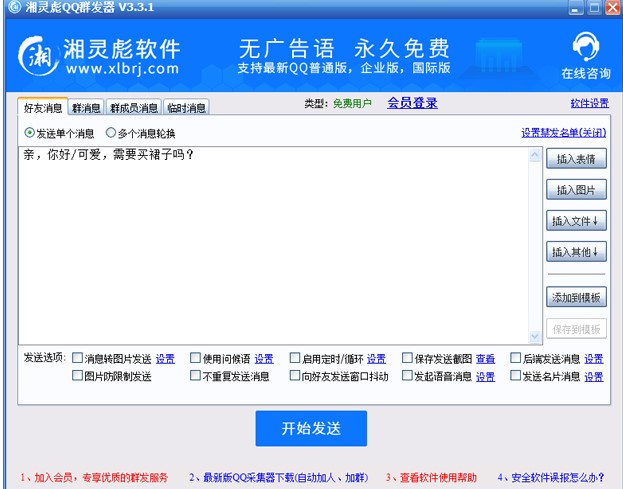Close the QQ群发器 window
This screenshot has width=623, height=489.
point(613,7)
